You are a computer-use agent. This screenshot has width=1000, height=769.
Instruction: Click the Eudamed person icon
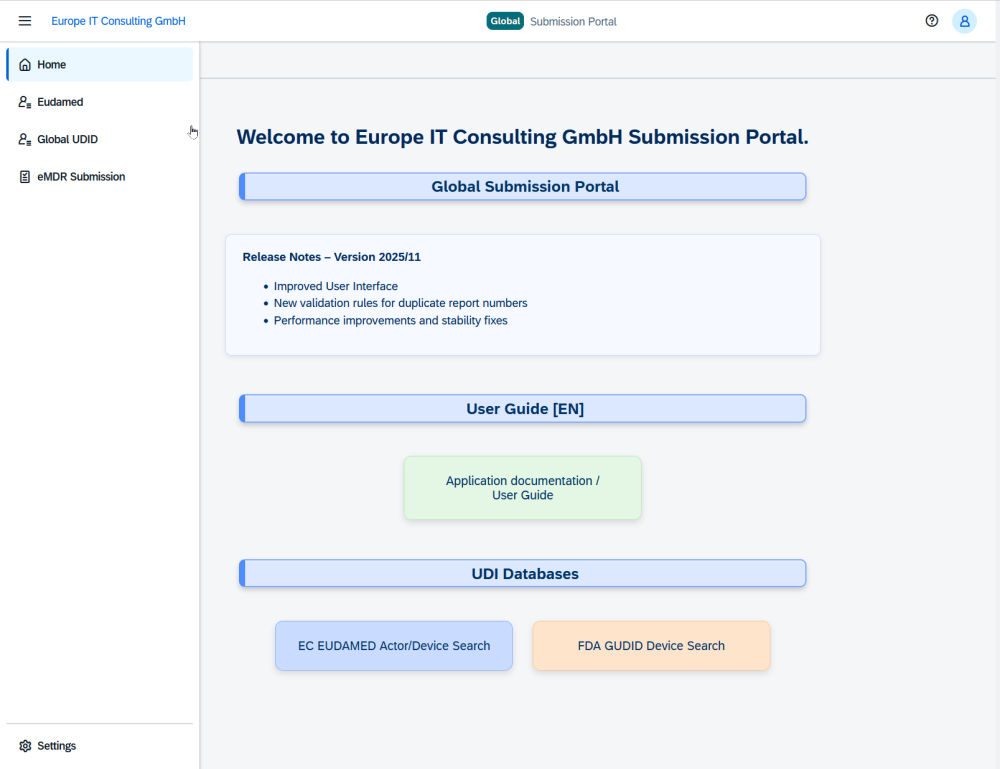(x=22, y=101)
